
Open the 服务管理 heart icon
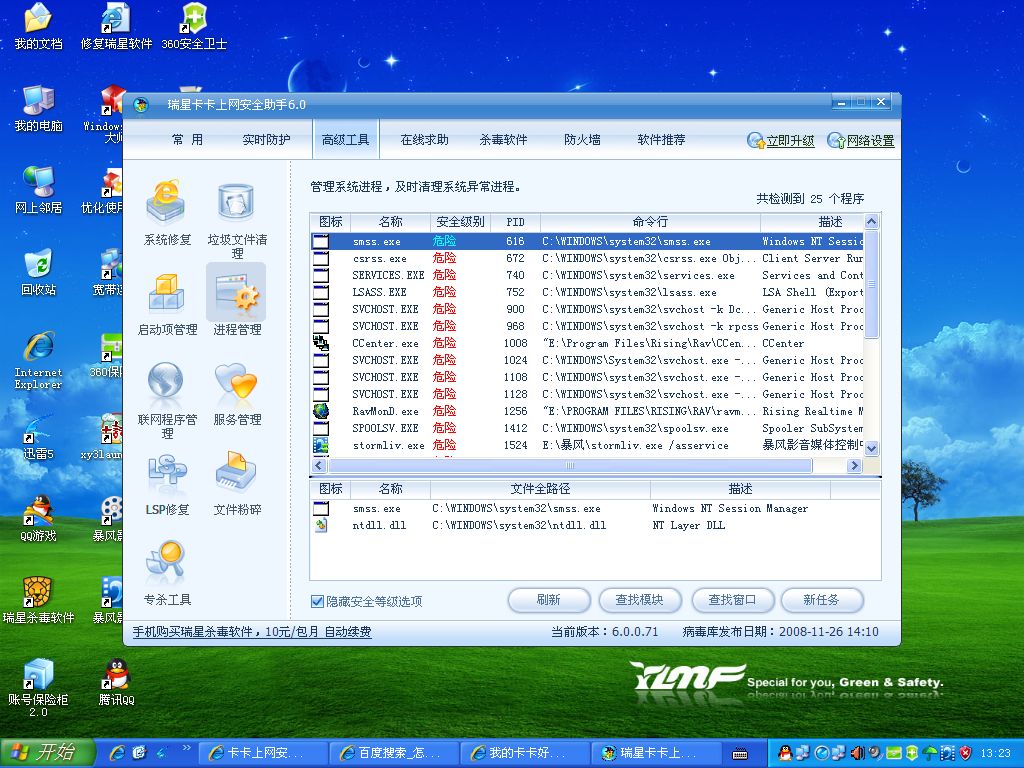point(236,382)
